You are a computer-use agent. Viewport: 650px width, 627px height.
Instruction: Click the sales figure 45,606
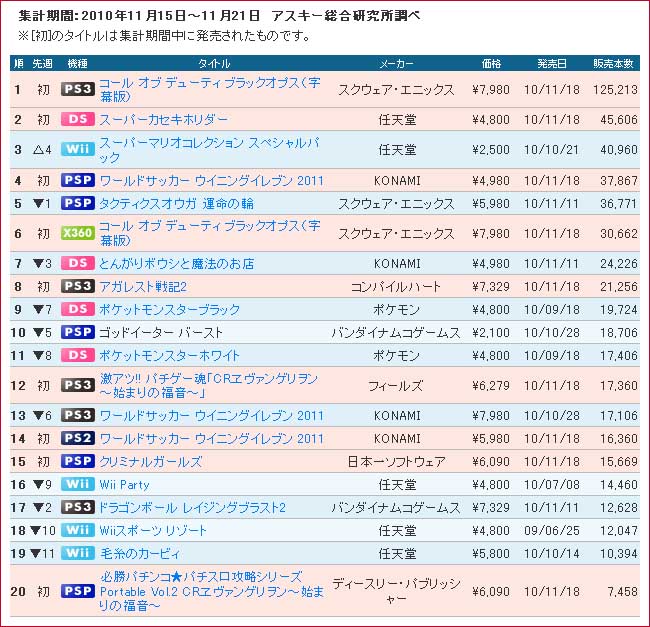pyautogui.click(x=619, y=120)
